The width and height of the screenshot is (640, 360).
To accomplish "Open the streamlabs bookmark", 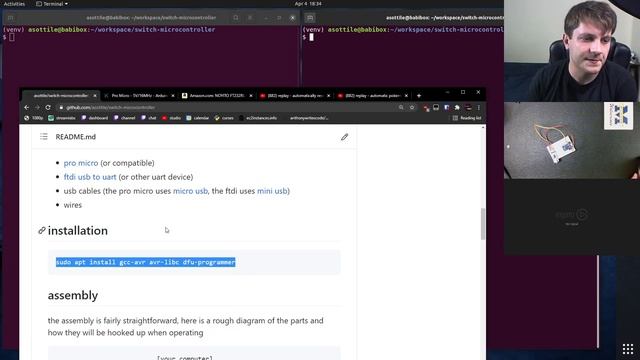I will click(x=62, y=118).
